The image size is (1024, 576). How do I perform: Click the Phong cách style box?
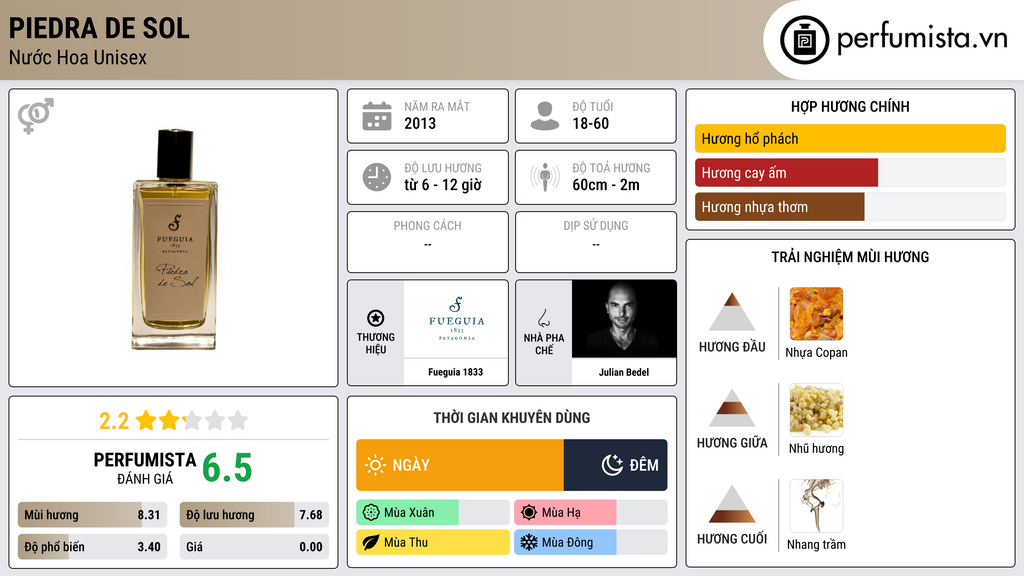[428, 242]
